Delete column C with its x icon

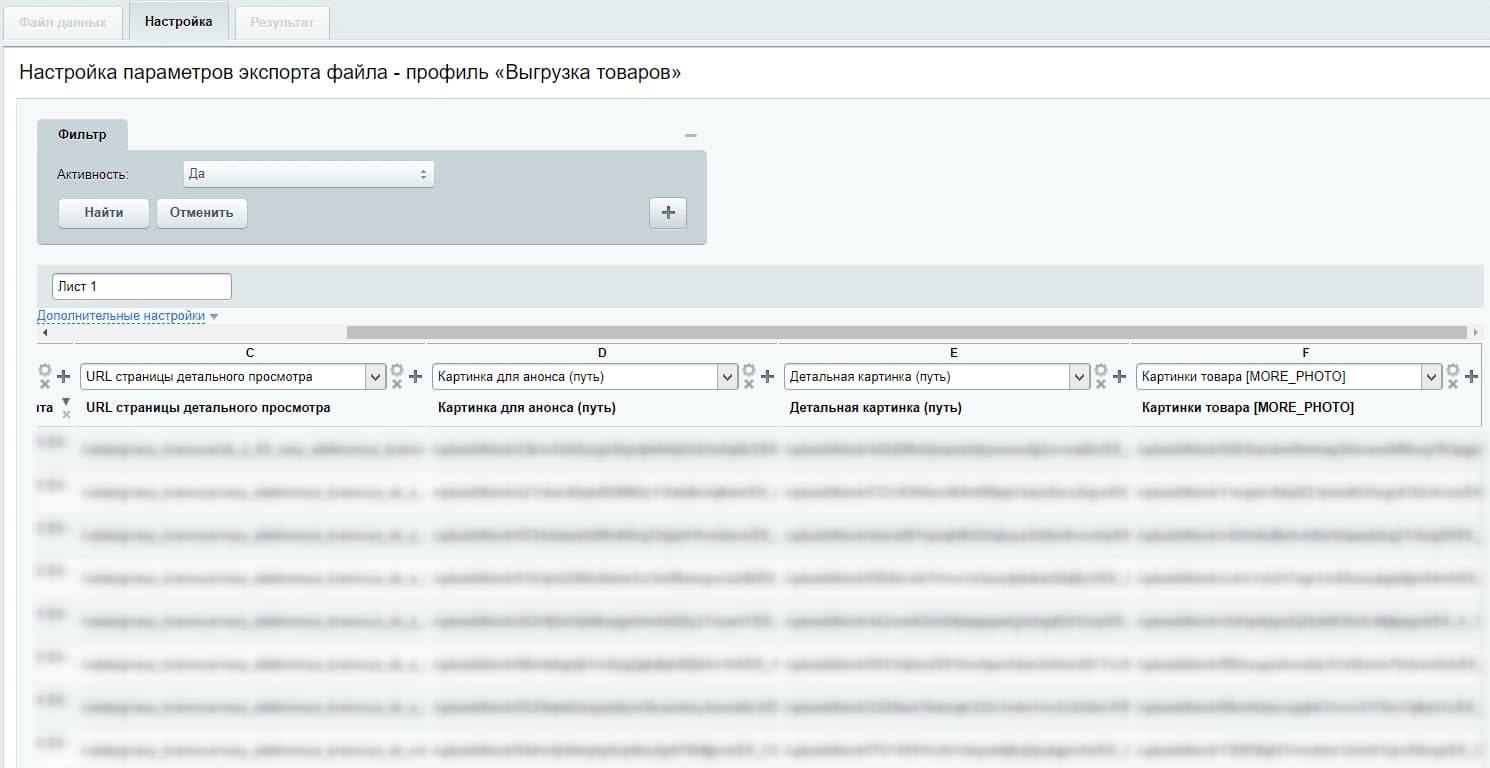point(398,383)
